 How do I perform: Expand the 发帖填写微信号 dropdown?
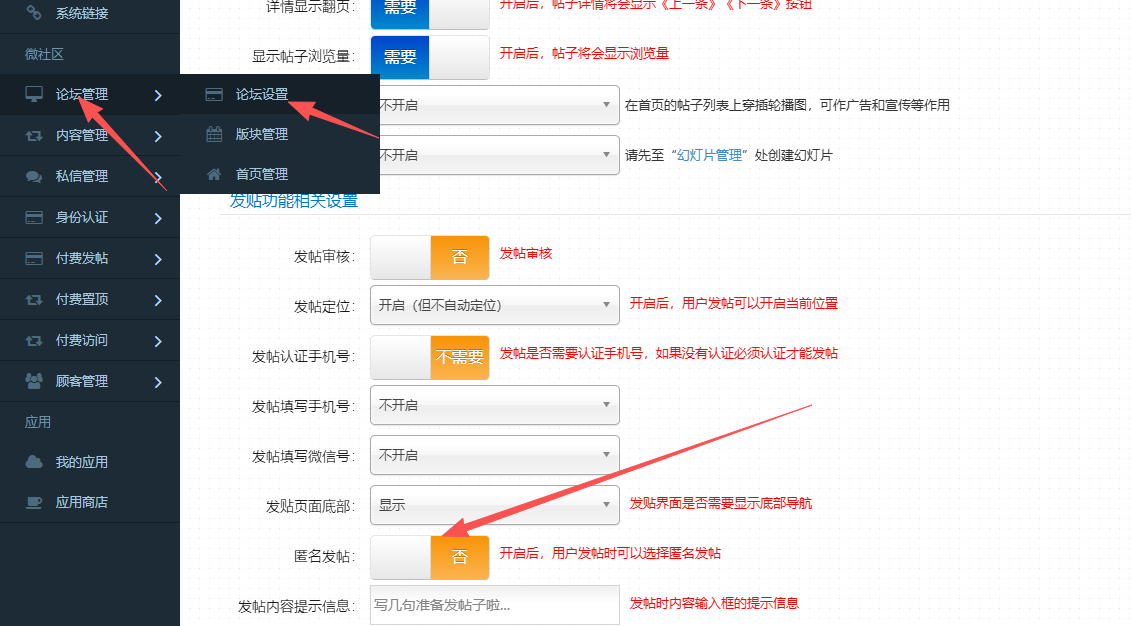pos(494,455)
